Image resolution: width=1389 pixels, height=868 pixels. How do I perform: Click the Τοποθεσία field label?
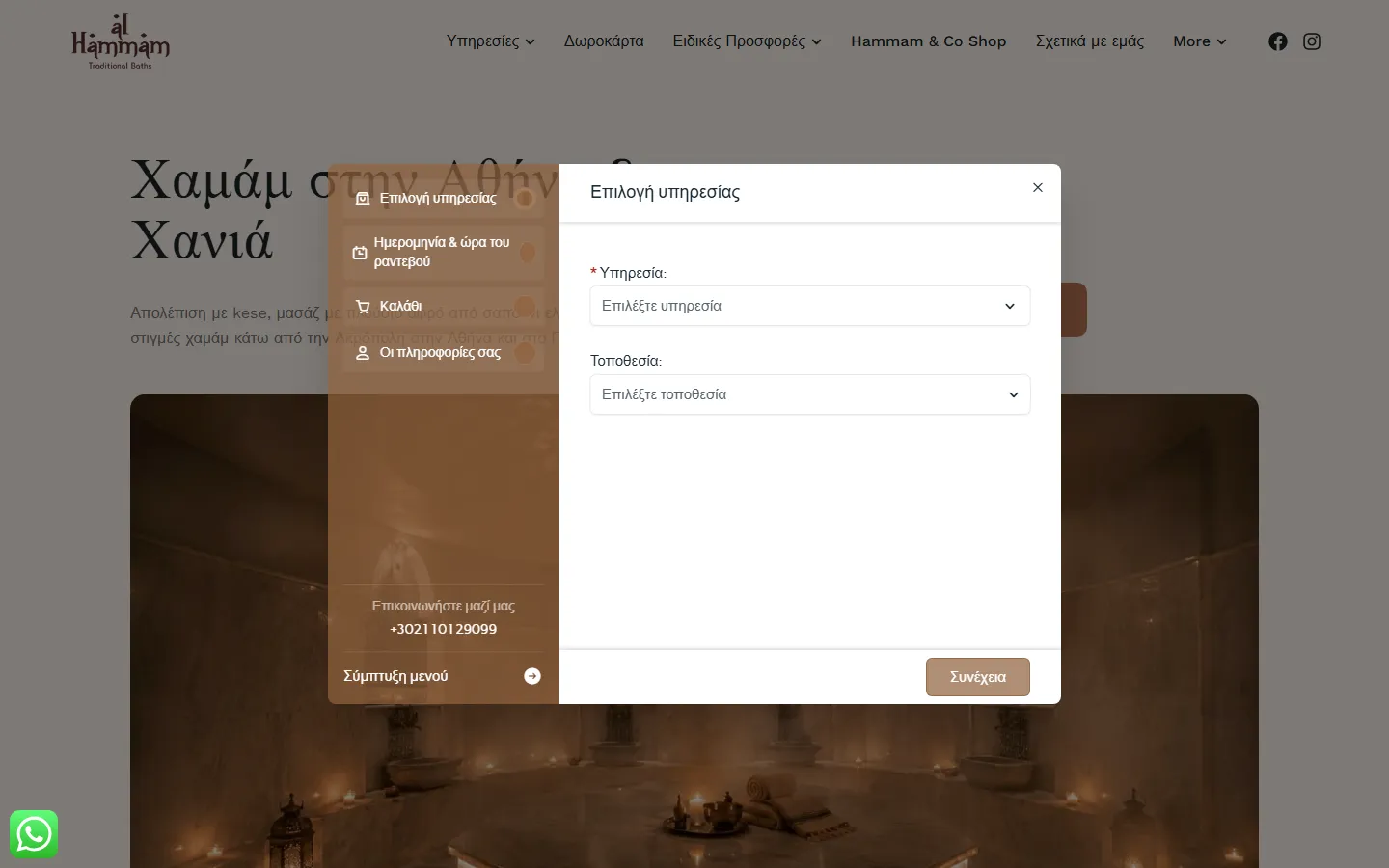626,361
